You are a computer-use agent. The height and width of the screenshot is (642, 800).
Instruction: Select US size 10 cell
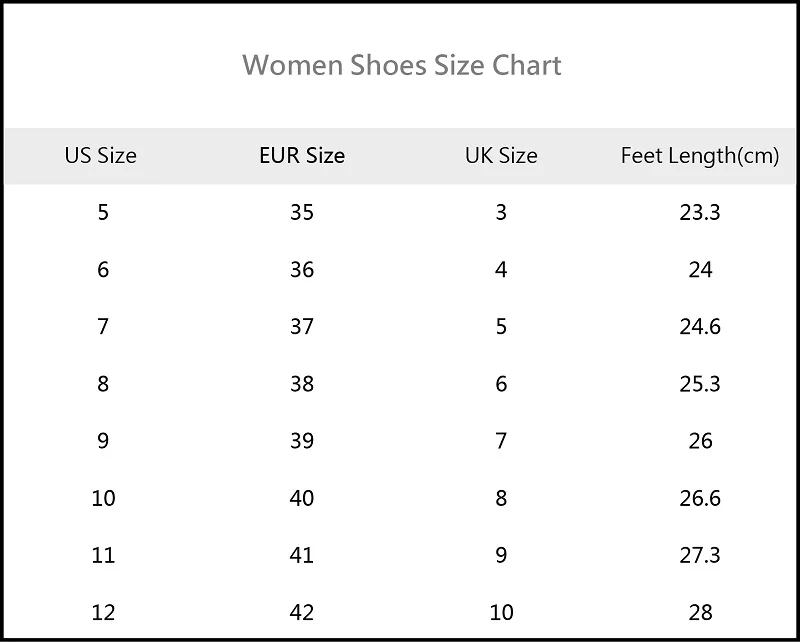click(x=103, y=498)
